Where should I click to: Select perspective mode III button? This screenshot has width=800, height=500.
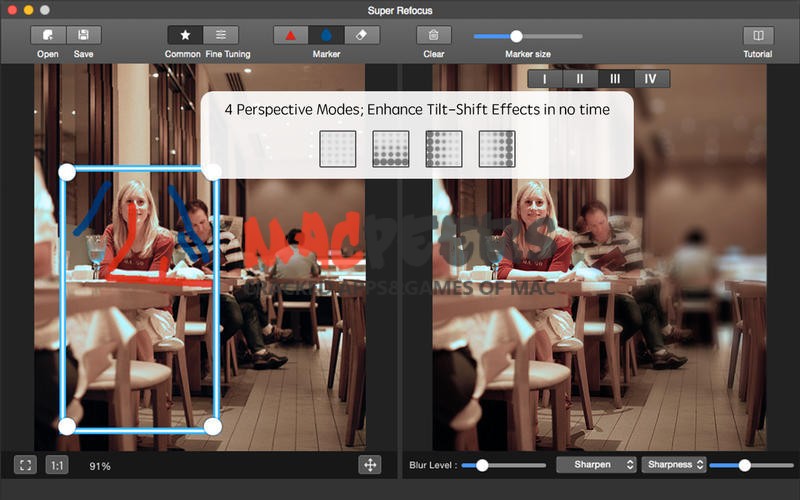pyautogui.click(x=615, y=79)
